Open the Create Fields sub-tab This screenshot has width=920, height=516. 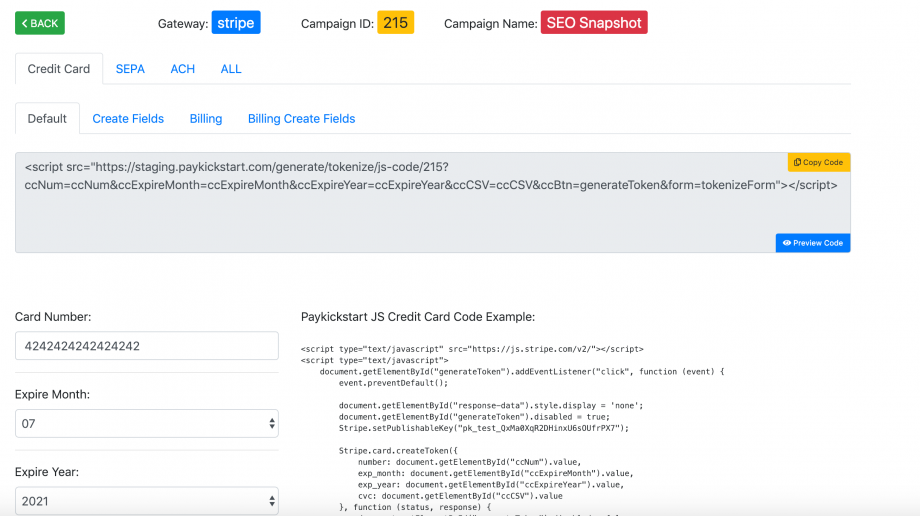[128, 119]
